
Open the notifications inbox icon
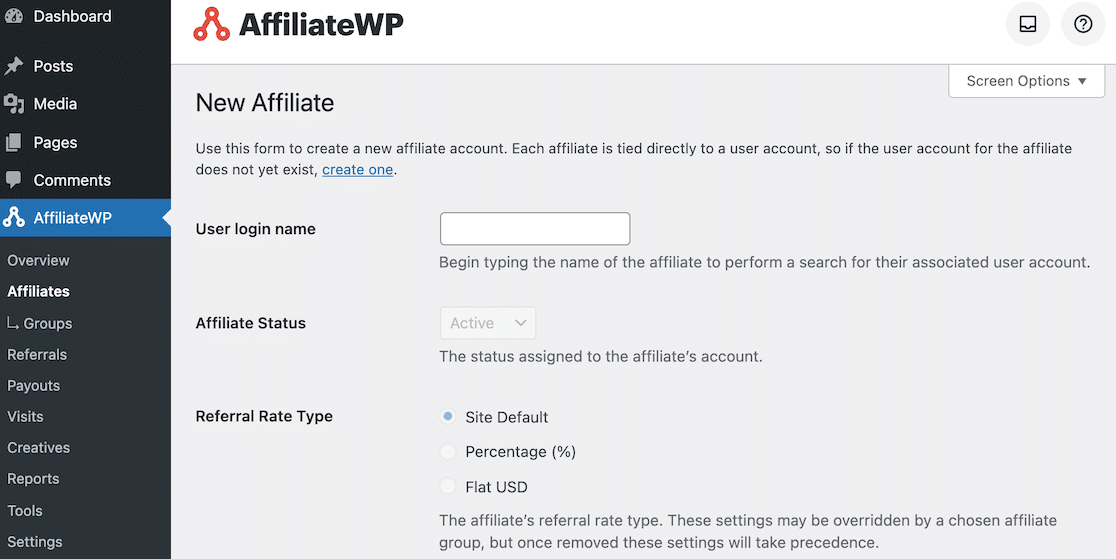1027,24
